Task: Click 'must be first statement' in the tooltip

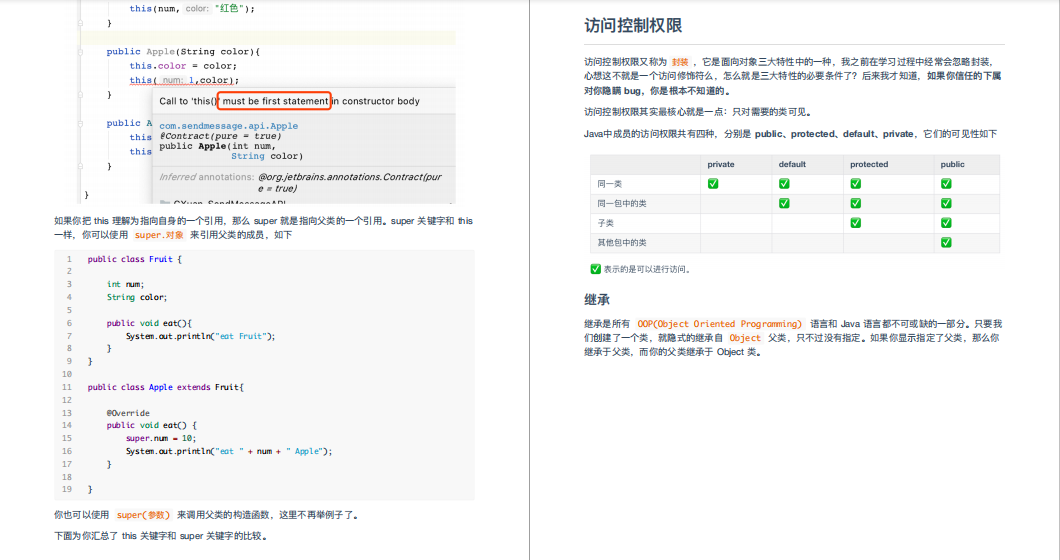Action: pyautogui.click(x=275, y=101)
